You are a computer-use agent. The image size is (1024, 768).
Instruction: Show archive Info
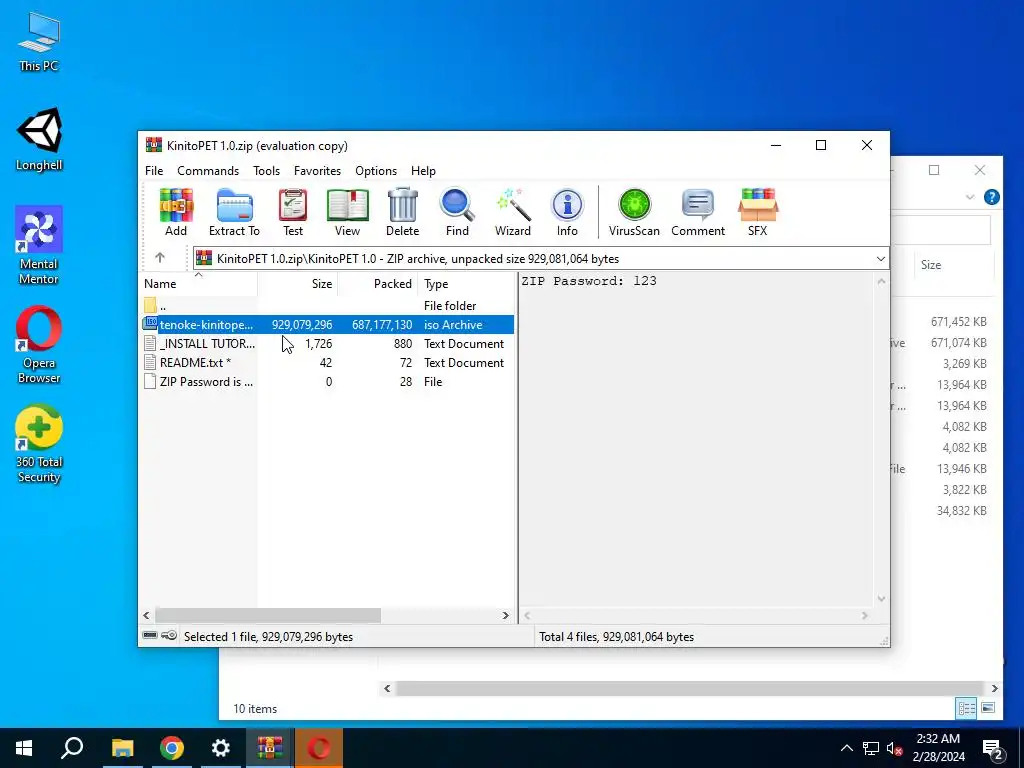coord(567,212)
